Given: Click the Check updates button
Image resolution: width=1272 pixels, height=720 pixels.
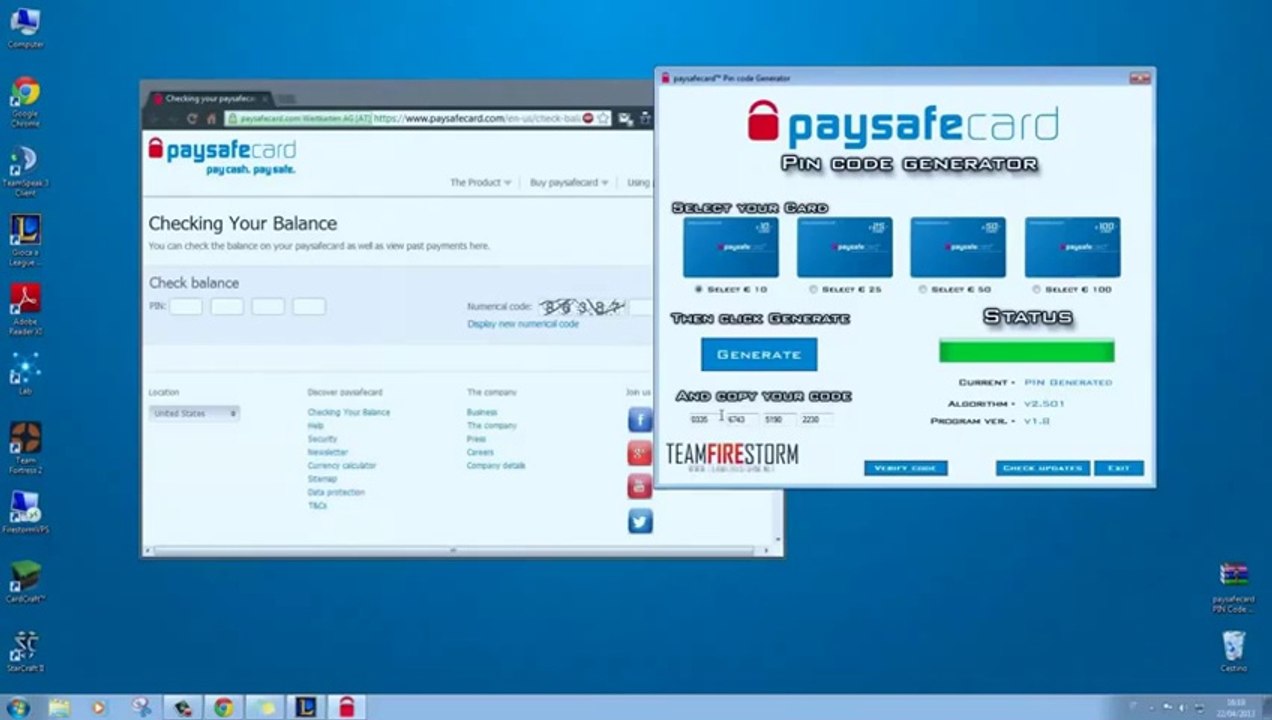Looking at the screenshot, I should (x=1042, y=468).
